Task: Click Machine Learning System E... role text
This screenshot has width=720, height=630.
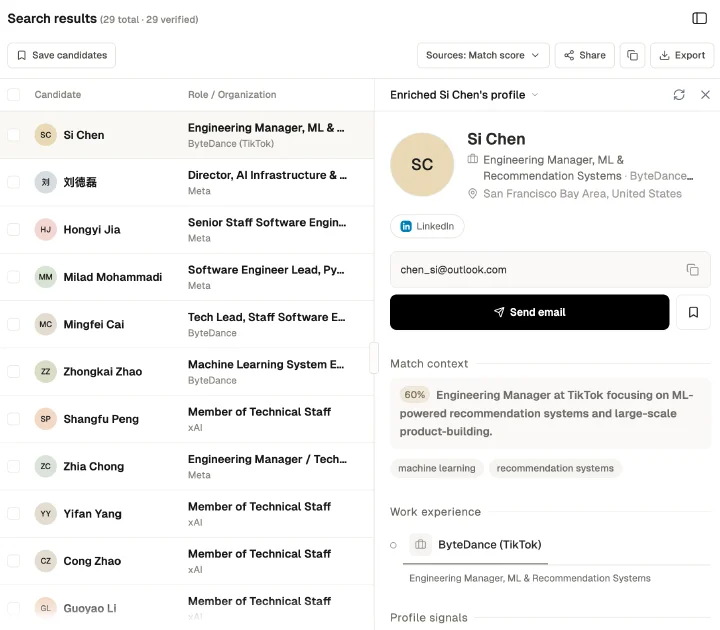Action: click(266, 364)
